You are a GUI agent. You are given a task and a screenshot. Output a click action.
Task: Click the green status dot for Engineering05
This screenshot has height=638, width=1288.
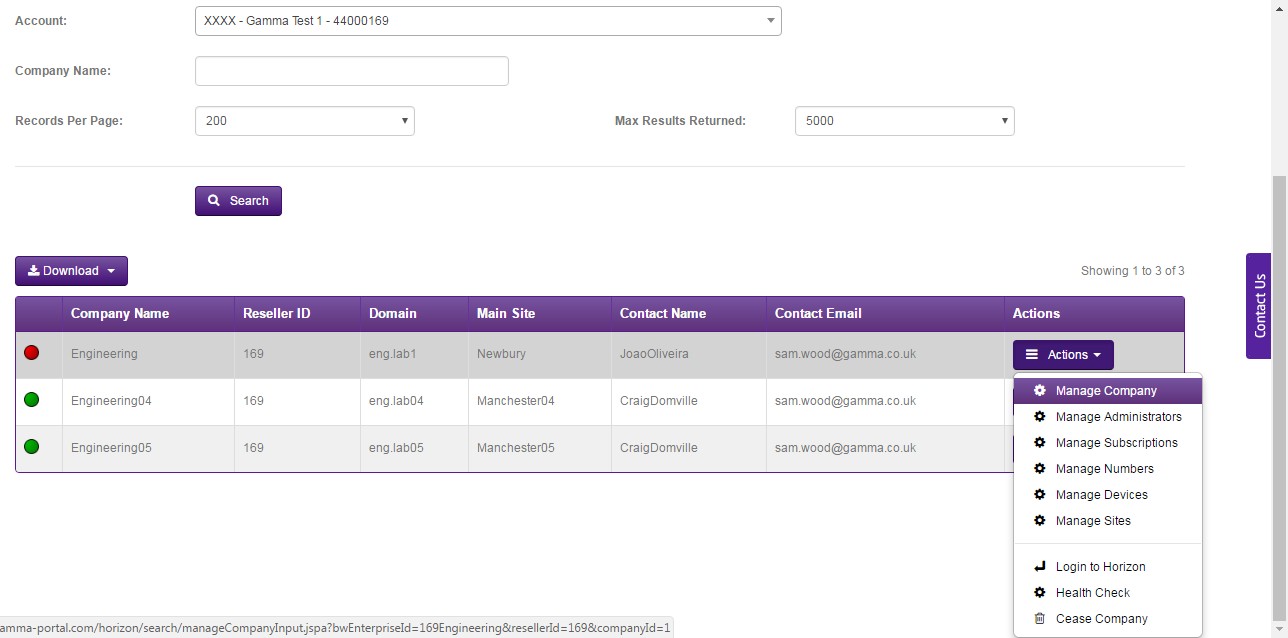click(x=31, y=447)
